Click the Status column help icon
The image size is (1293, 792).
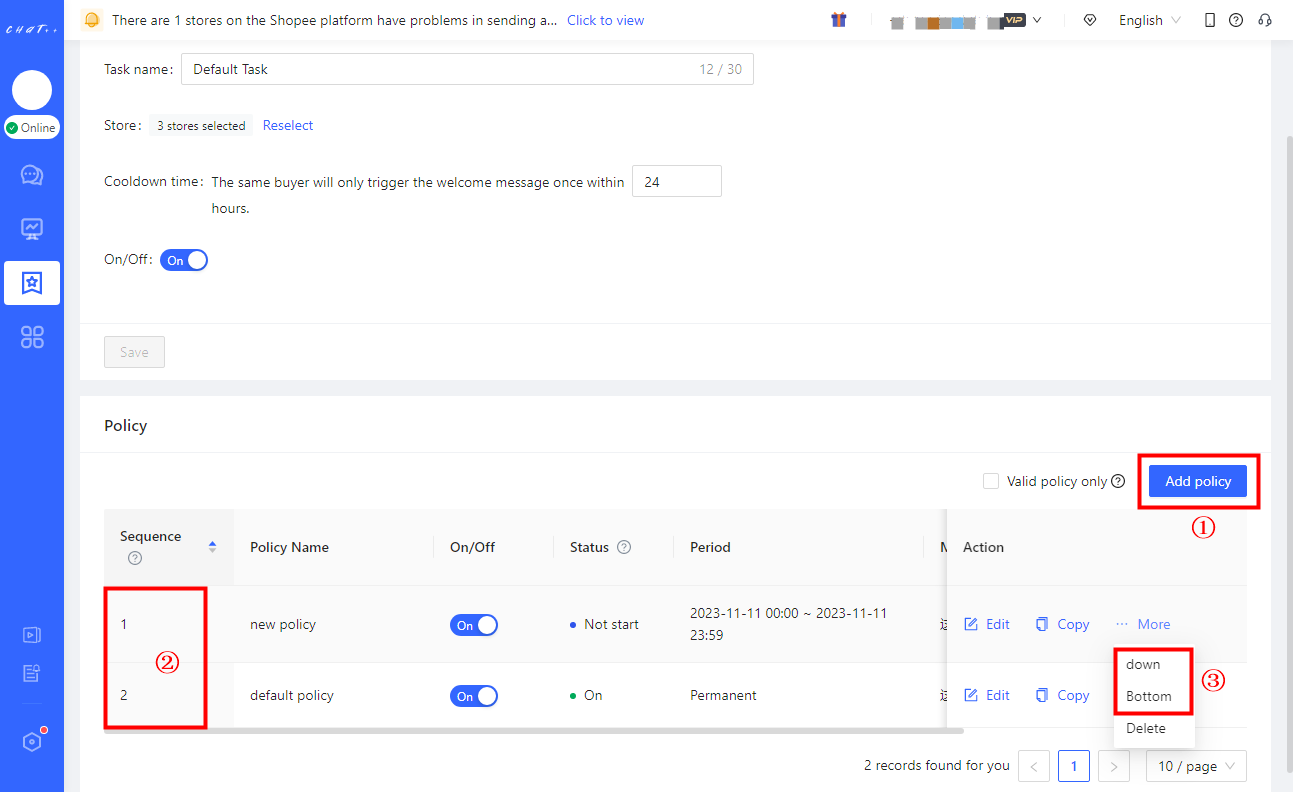click(624, 547)
